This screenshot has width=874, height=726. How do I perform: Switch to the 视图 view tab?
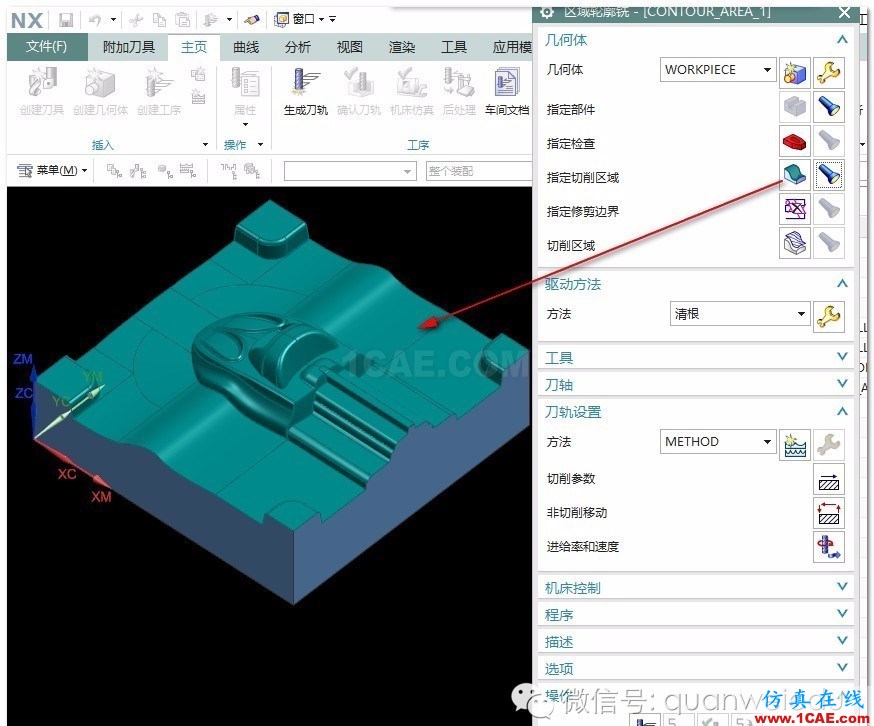pos(349,47)
